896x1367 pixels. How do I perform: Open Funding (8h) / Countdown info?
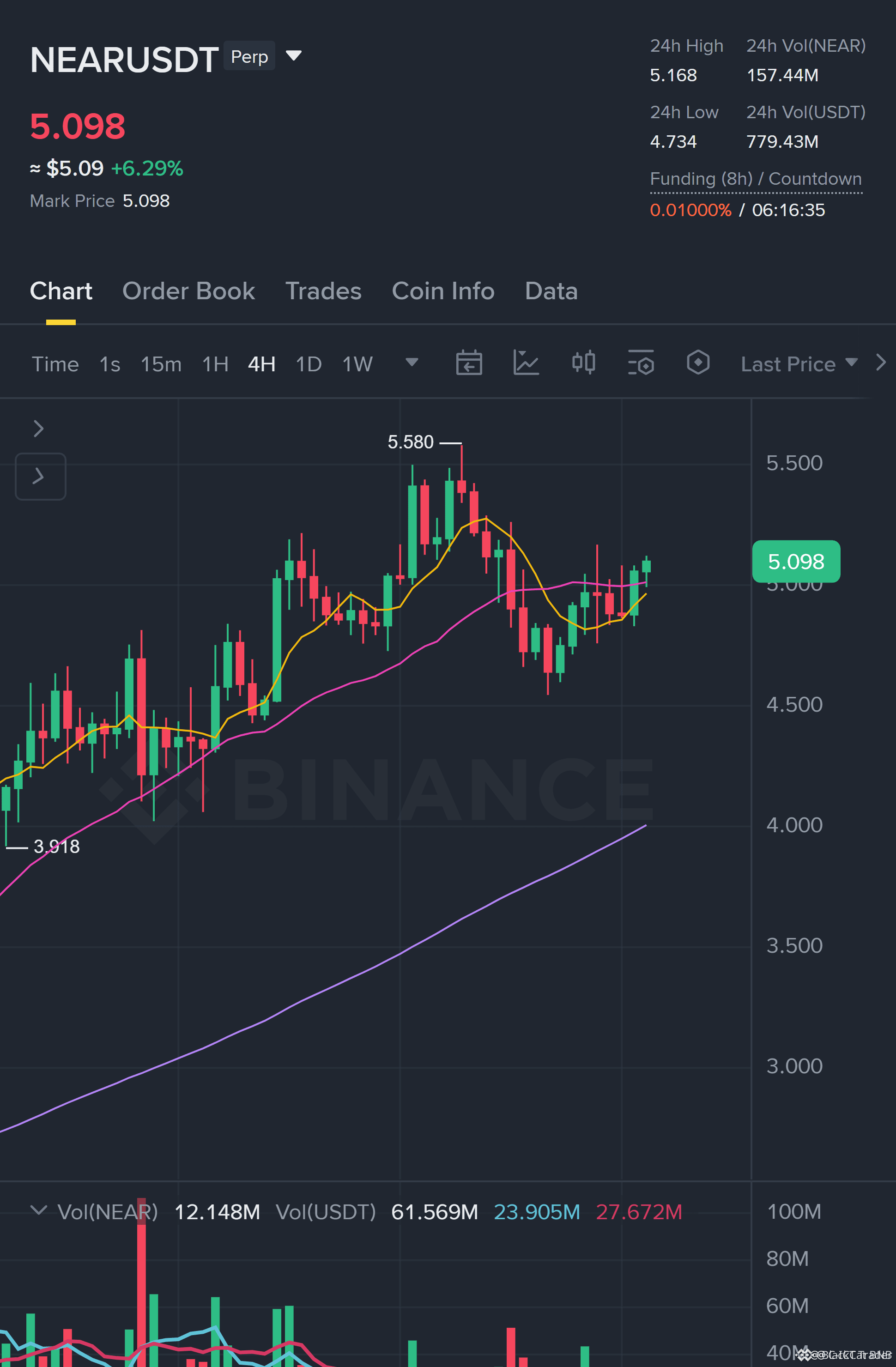[755, 179]
